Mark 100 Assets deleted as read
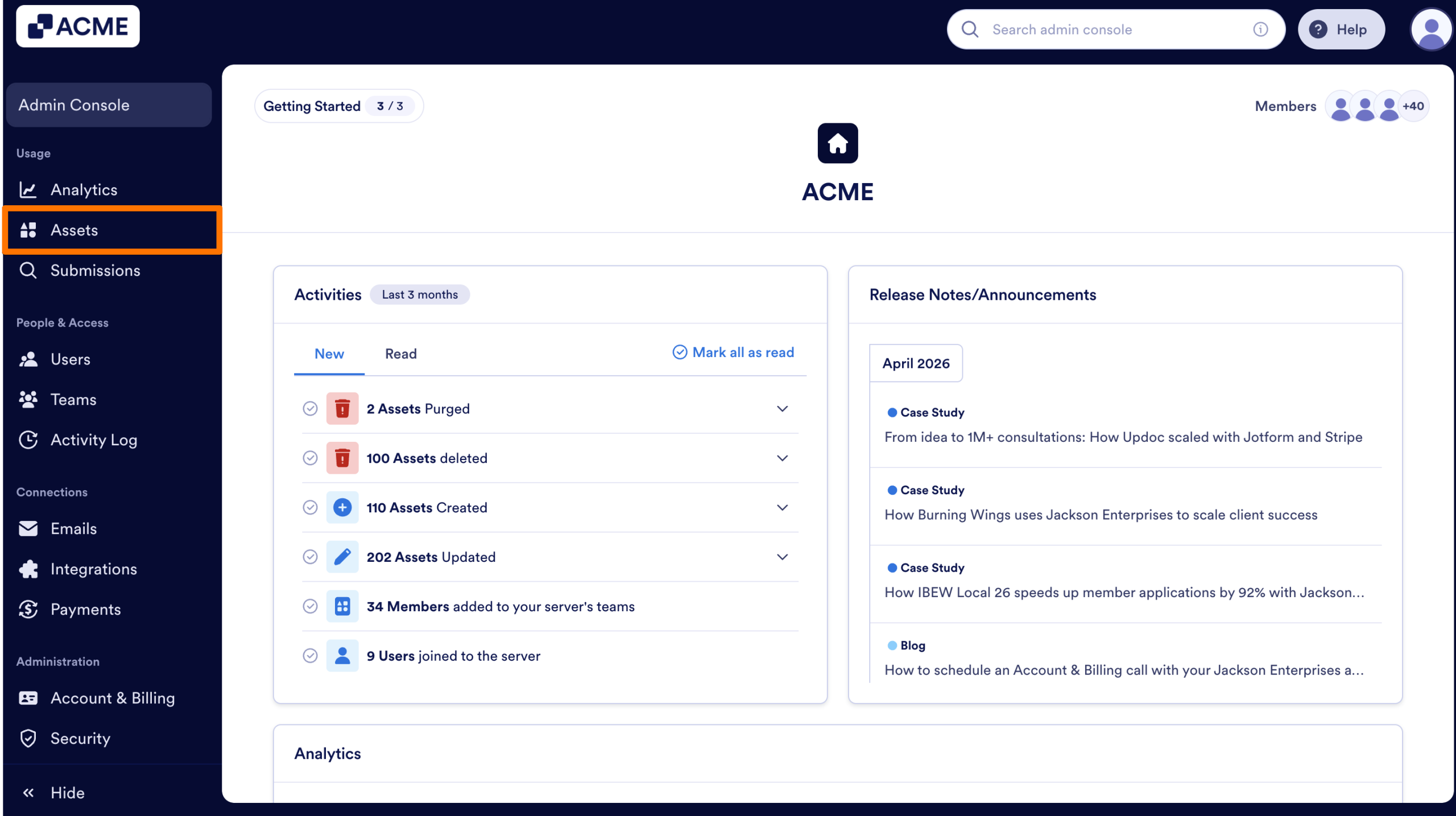Viewport: 1456px width, 816px height. (x=310, y=458)
